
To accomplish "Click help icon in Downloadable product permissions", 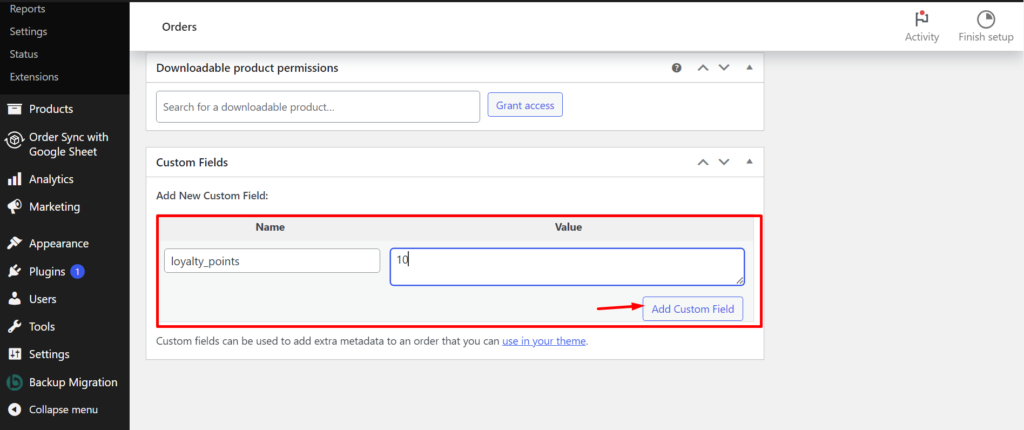I will 677,68.
